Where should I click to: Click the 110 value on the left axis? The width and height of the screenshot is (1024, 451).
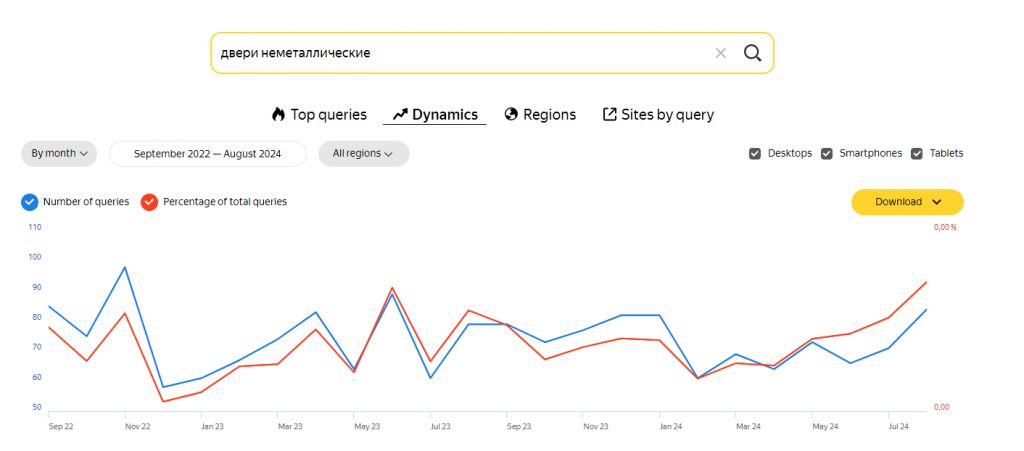click(35, 227)
